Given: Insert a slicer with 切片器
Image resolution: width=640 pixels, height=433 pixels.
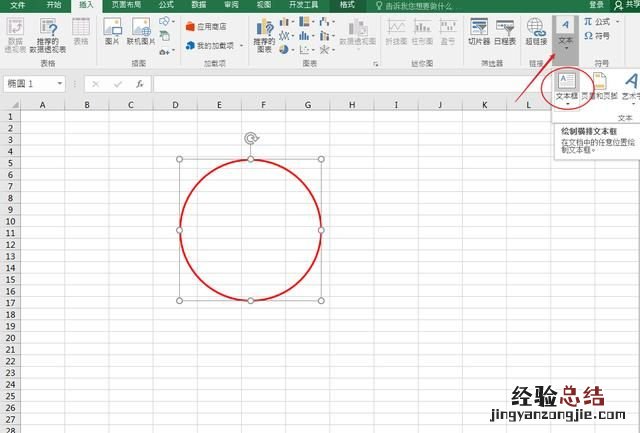Looking at the screenshot, I should click(479, 31).
